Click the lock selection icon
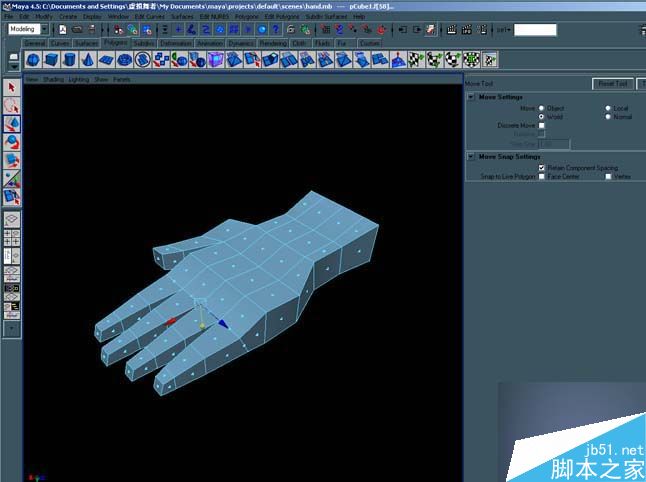The height and width of the screenshot is (482, 646). coord(291,29)
